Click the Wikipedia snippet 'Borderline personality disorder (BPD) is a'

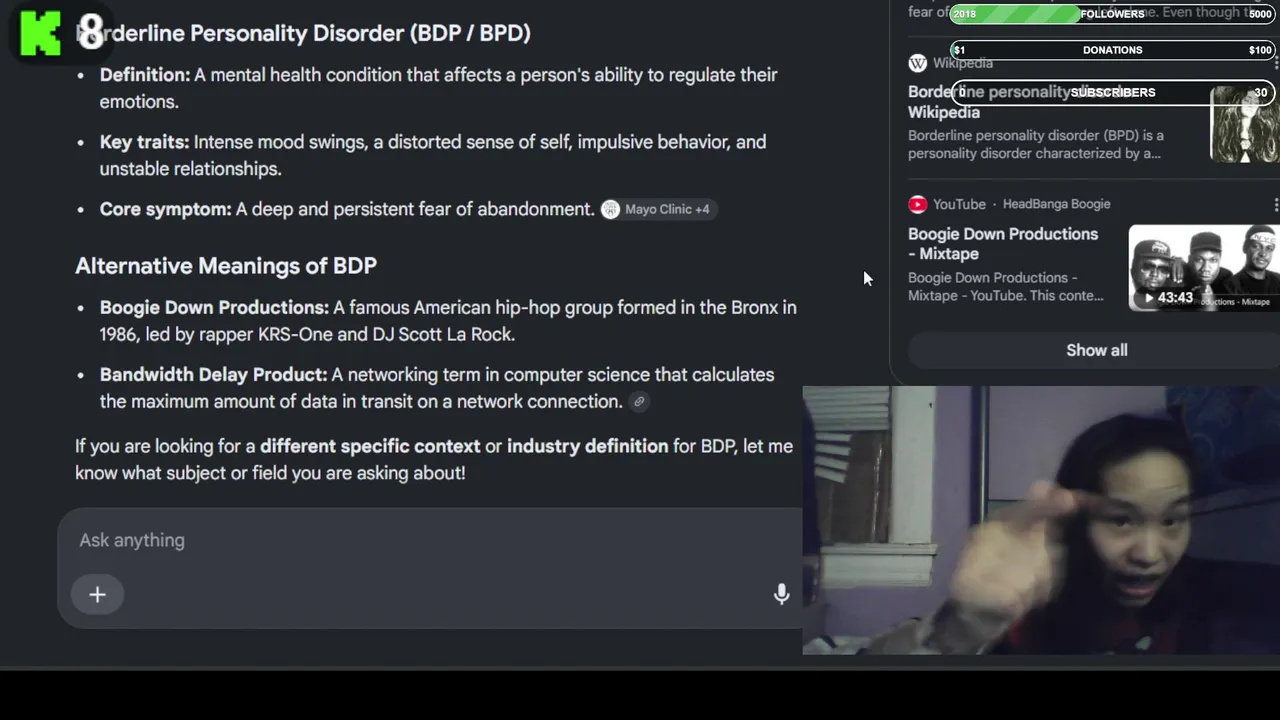point(1036,135)
